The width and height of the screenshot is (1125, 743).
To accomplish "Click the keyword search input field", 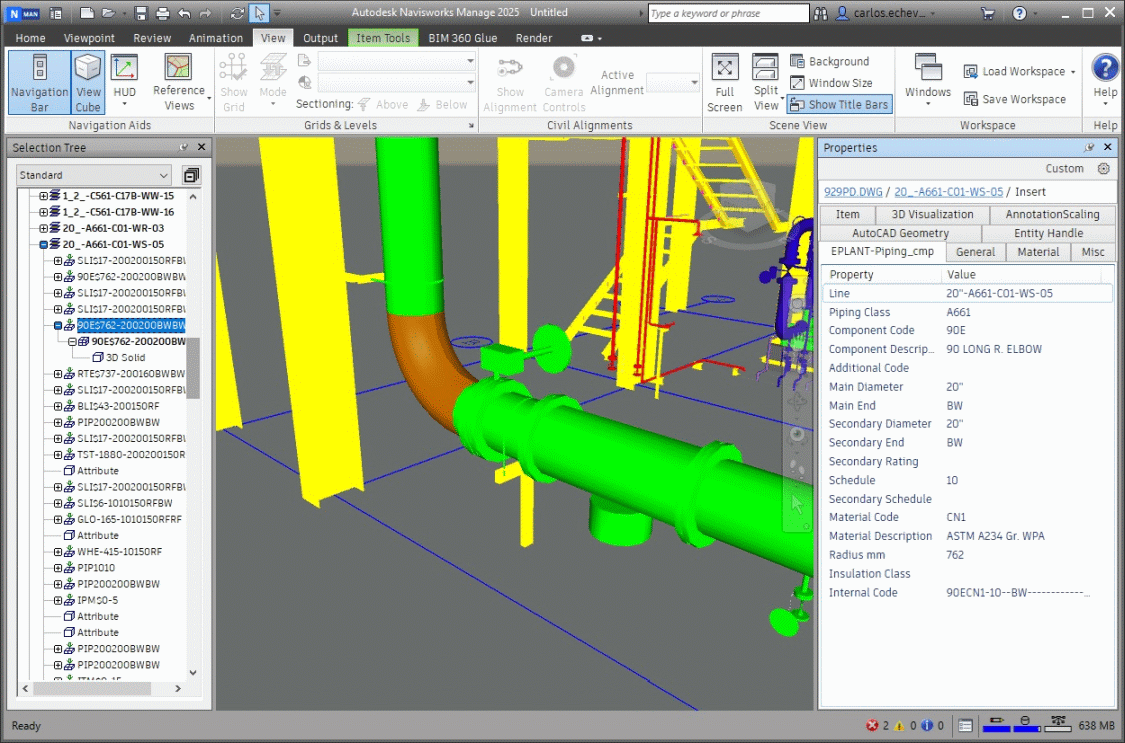I will [x=728, y=13].
